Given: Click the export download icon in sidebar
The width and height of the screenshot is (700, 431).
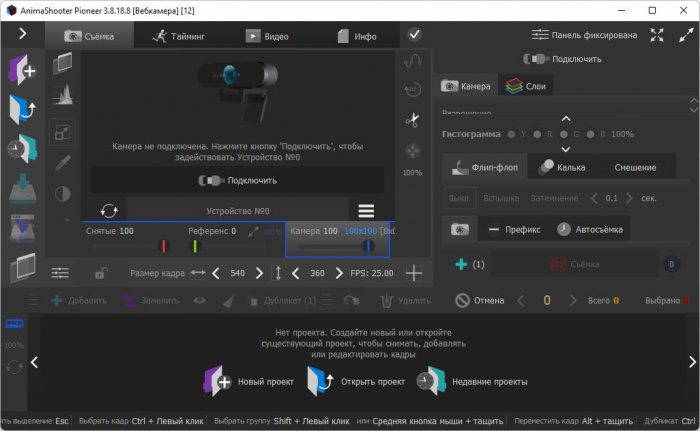Looking at the screenshot, I should tap(22, 188).
